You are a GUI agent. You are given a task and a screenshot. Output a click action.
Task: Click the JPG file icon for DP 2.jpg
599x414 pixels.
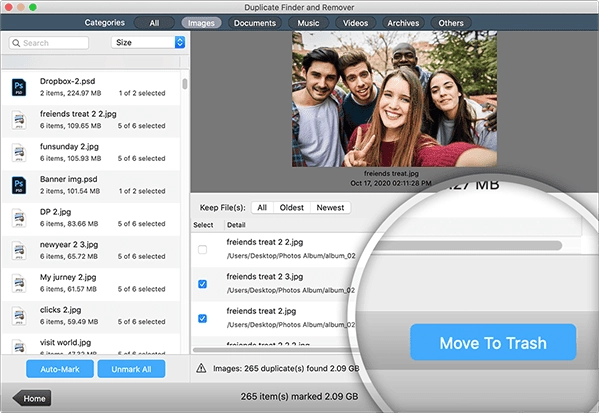19,218
